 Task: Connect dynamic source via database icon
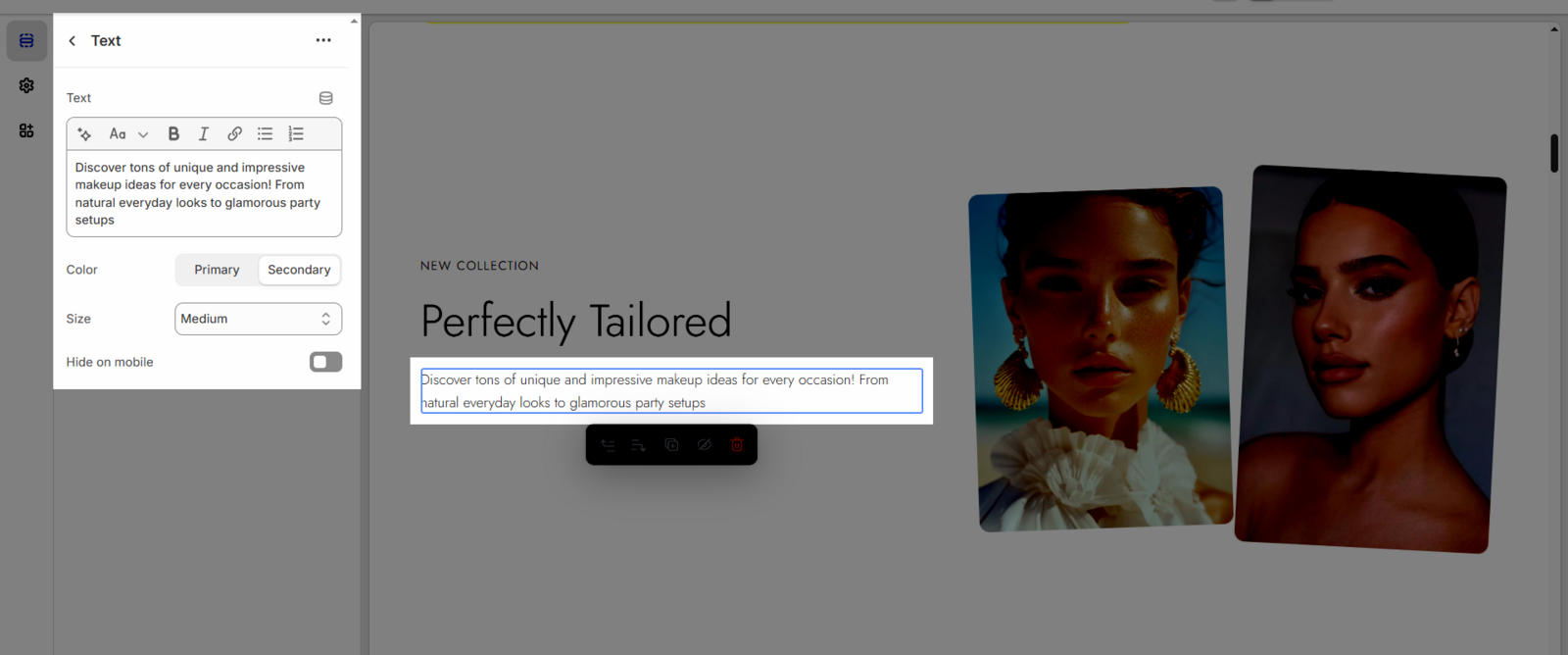coord(325,98)
